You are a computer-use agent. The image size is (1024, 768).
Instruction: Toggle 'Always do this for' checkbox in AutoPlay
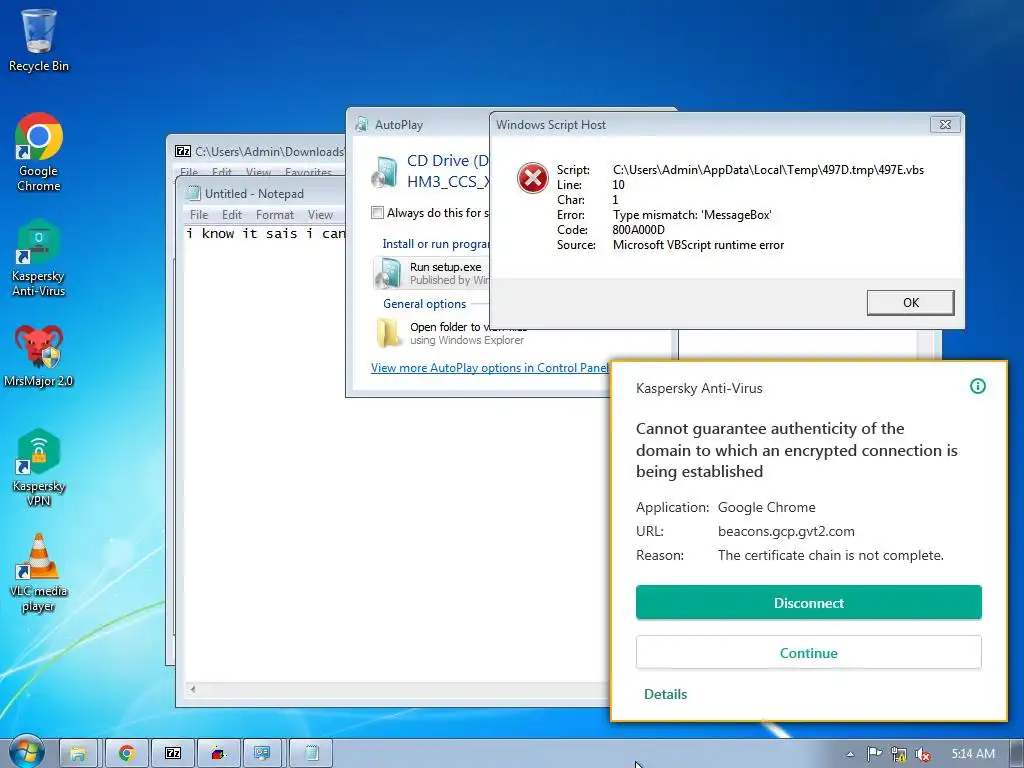tap(377, 212)
